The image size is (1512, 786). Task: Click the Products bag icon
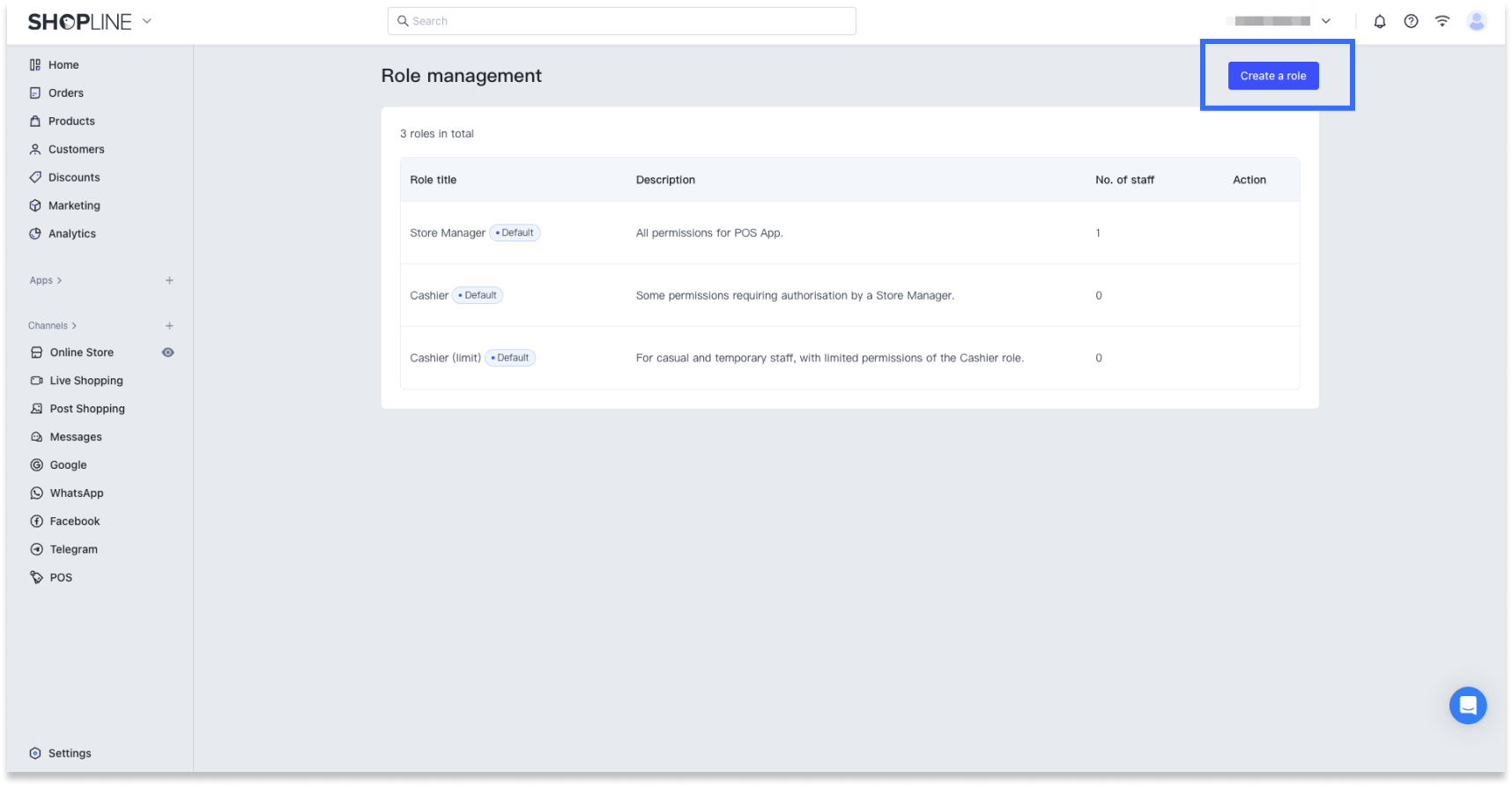pyautogui.click(x=35, y=122)
